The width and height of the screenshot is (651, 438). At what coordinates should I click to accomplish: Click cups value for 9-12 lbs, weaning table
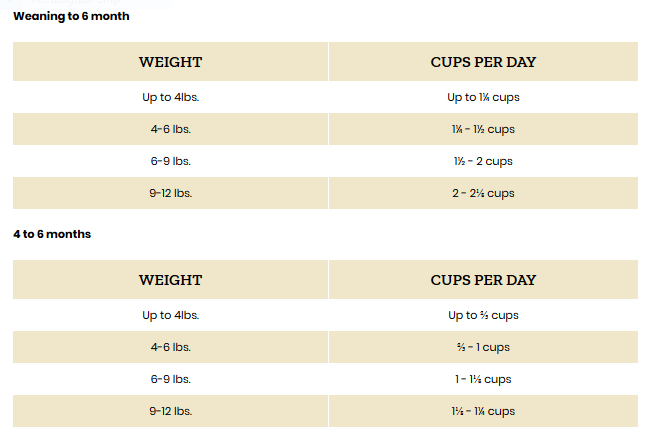click(483, 193)
